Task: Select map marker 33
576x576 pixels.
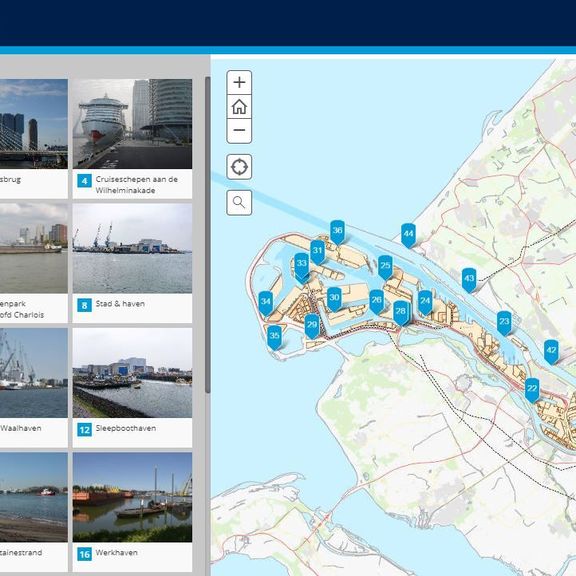Action: point(302,265)
